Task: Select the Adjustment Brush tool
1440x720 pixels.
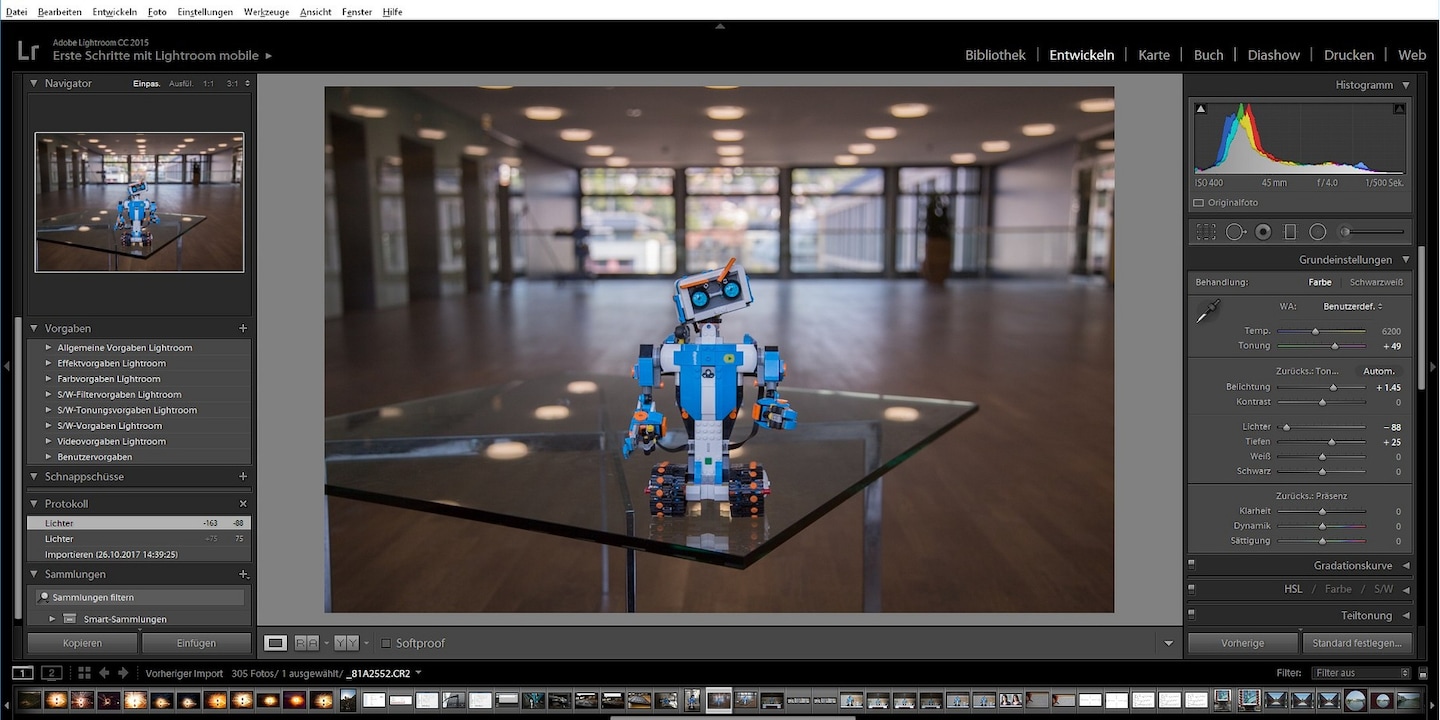Action: click(1375, 231)
